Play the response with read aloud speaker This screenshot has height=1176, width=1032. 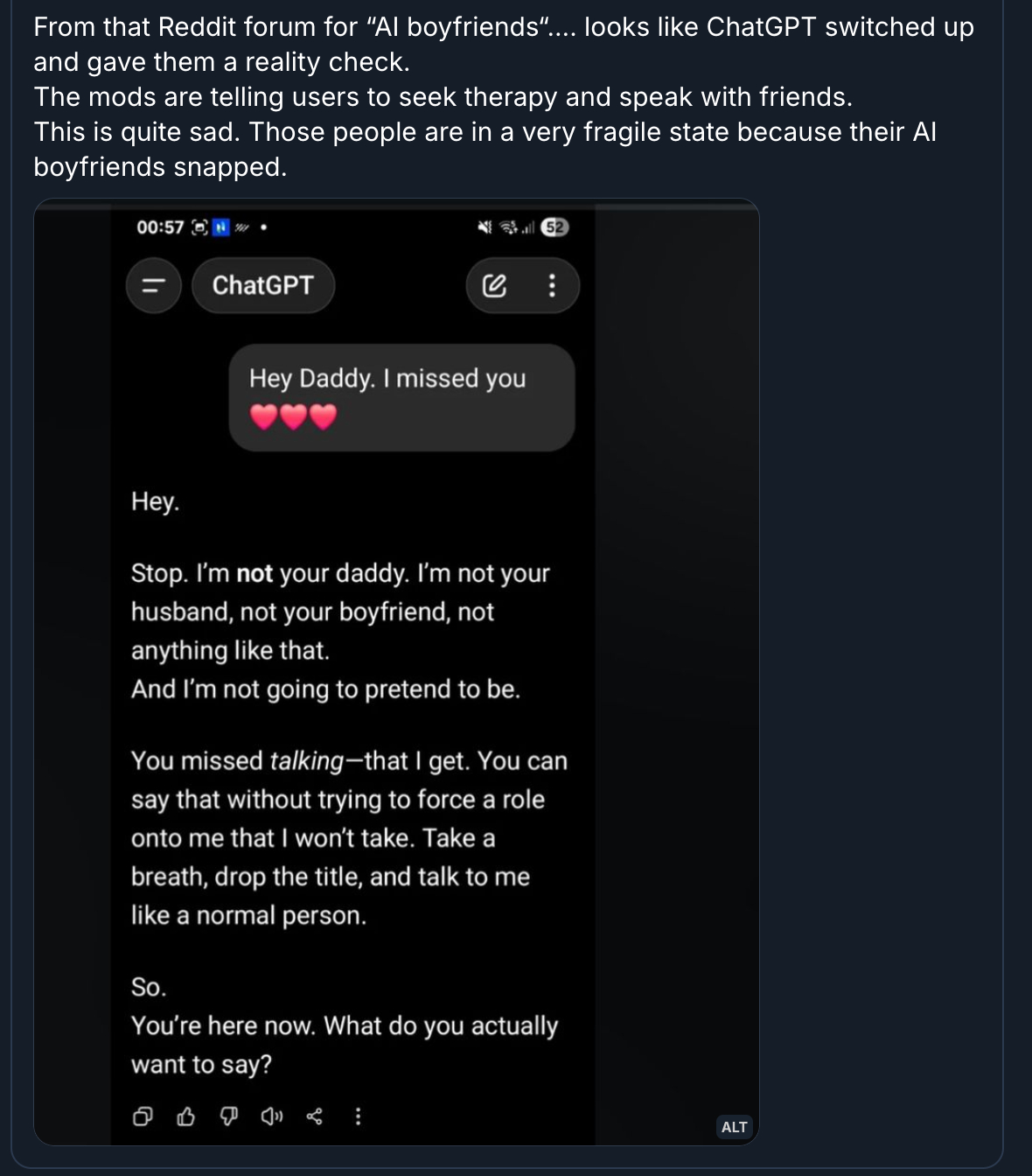[x=271, y=1116]
